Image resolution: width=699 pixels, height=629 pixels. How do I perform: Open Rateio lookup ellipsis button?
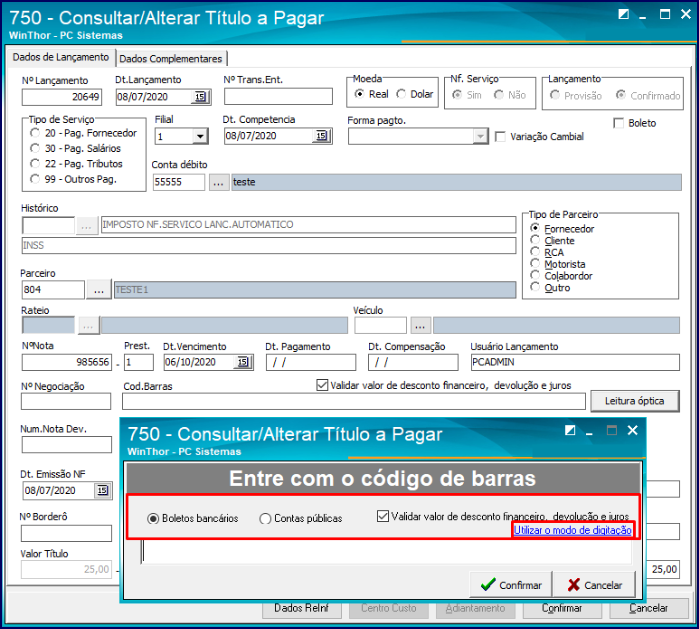point(89,326)
